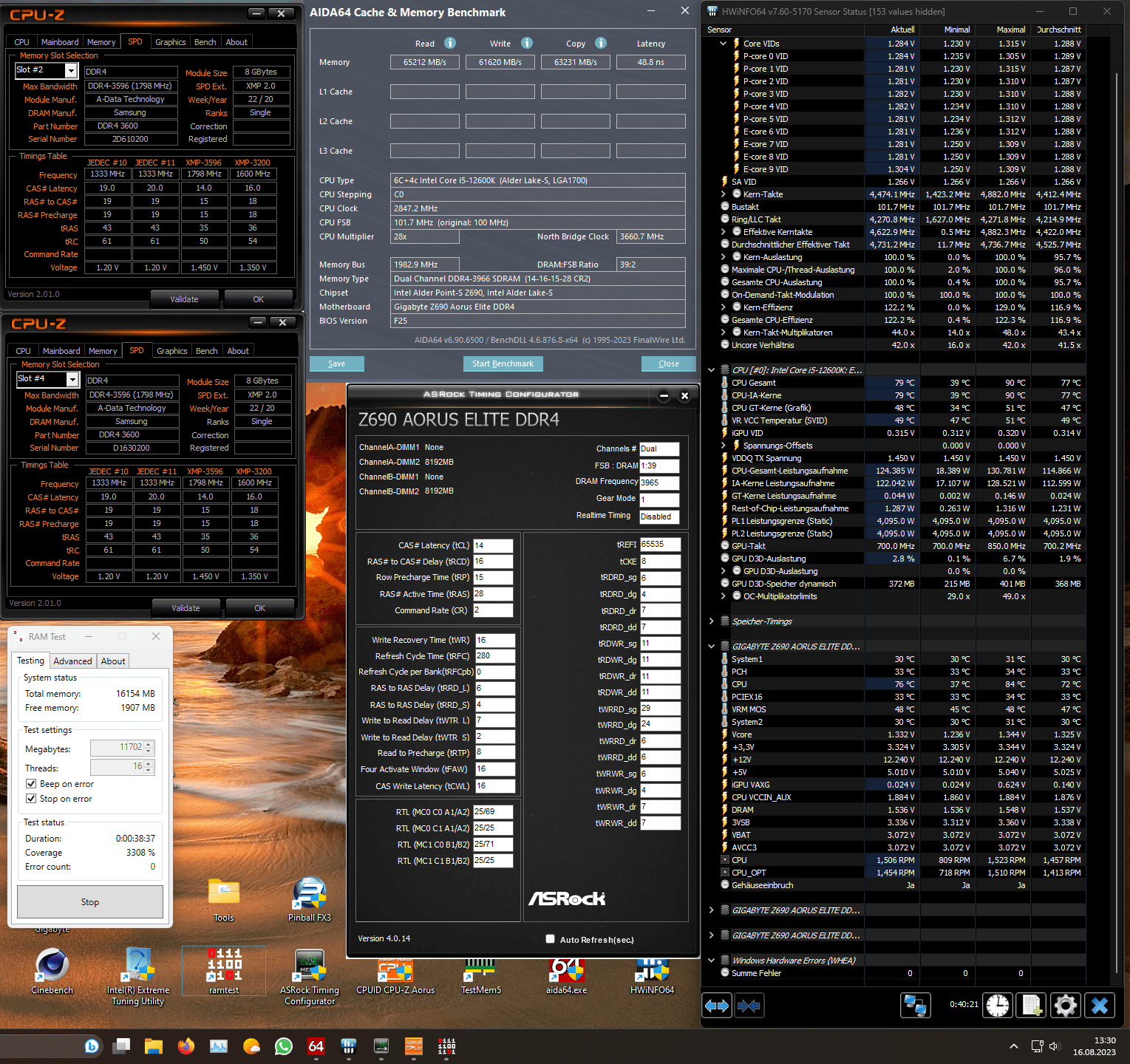Open Mainboard tab in upper CPU-Z
The width and height of the screenshot is (1130, 1064).
click(60, 42)
